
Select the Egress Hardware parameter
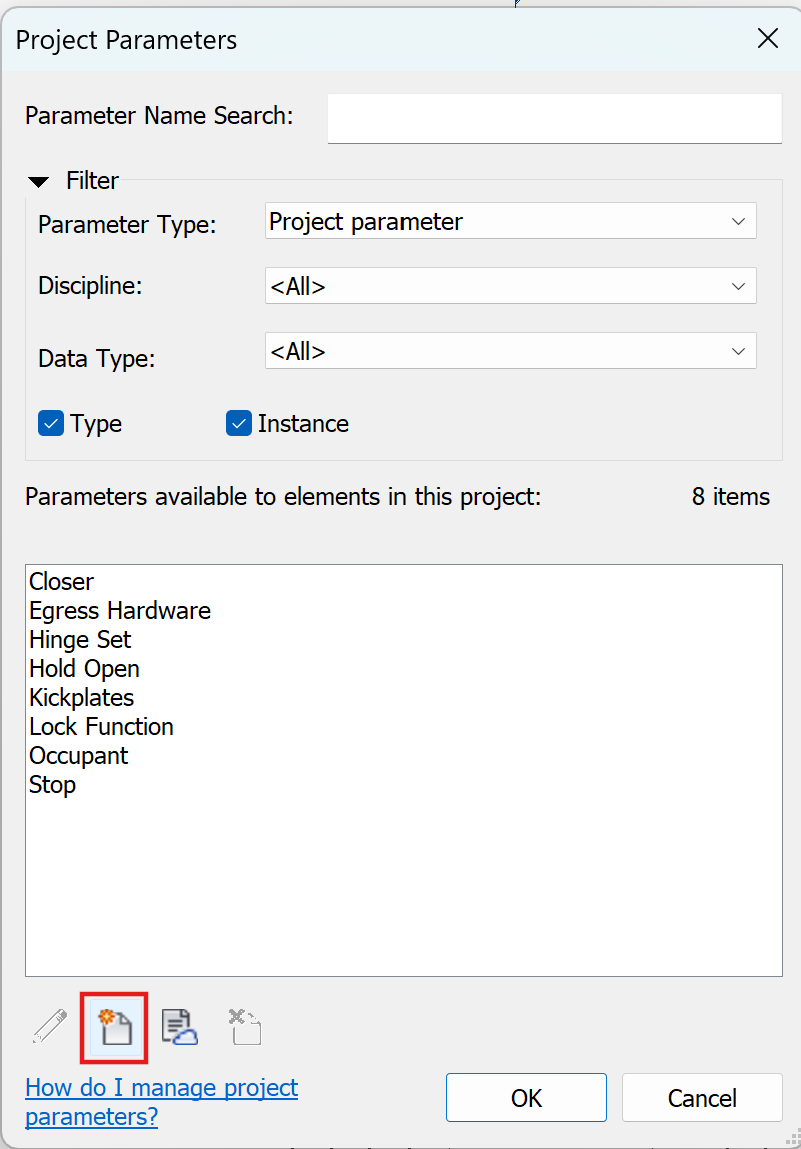click(120, 610)
